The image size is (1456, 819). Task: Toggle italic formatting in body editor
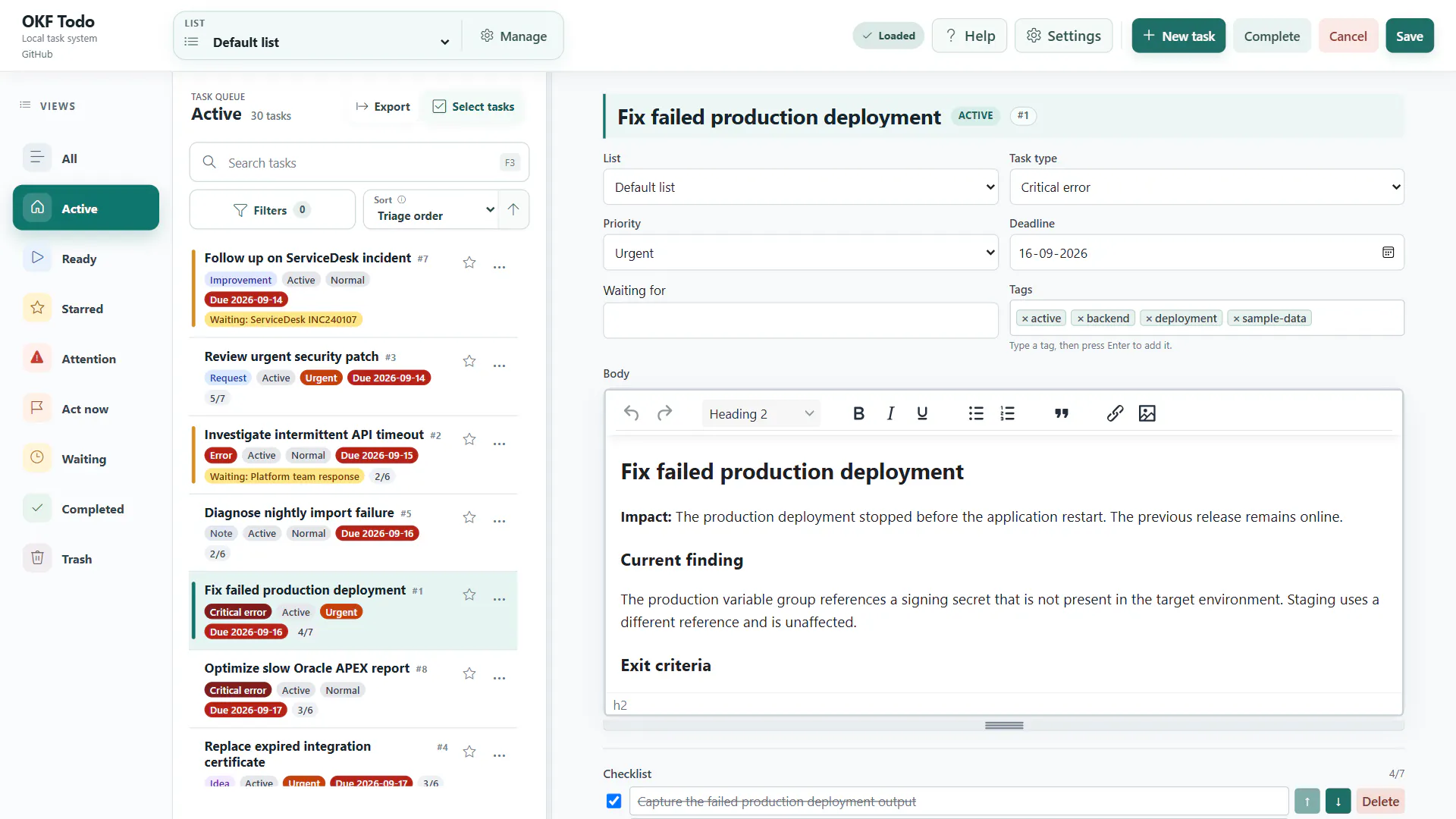click(890, 413)
